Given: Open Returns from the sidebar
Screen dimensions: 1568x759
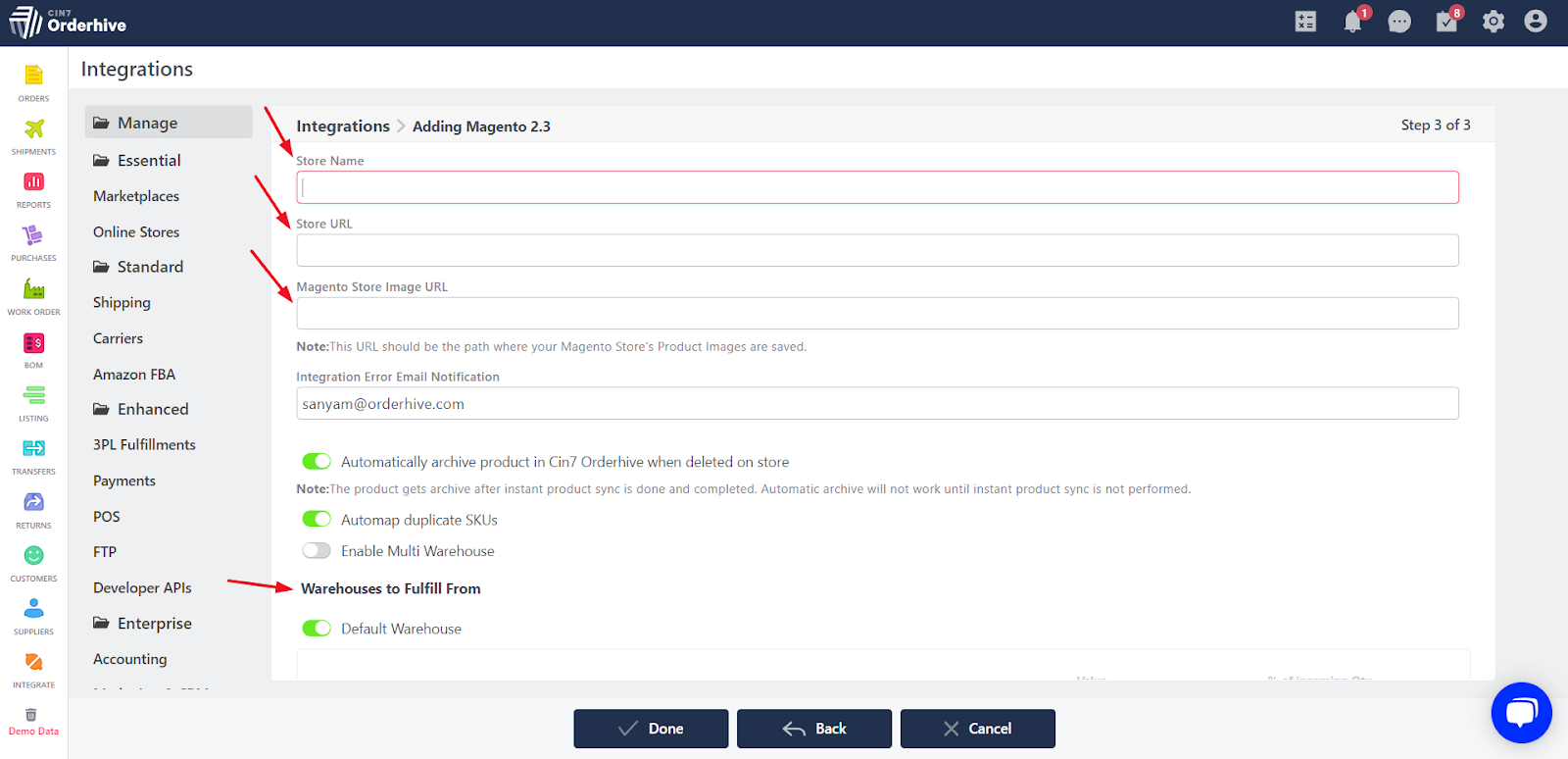Looking at the screenshot, I should (x=33, y=502).
